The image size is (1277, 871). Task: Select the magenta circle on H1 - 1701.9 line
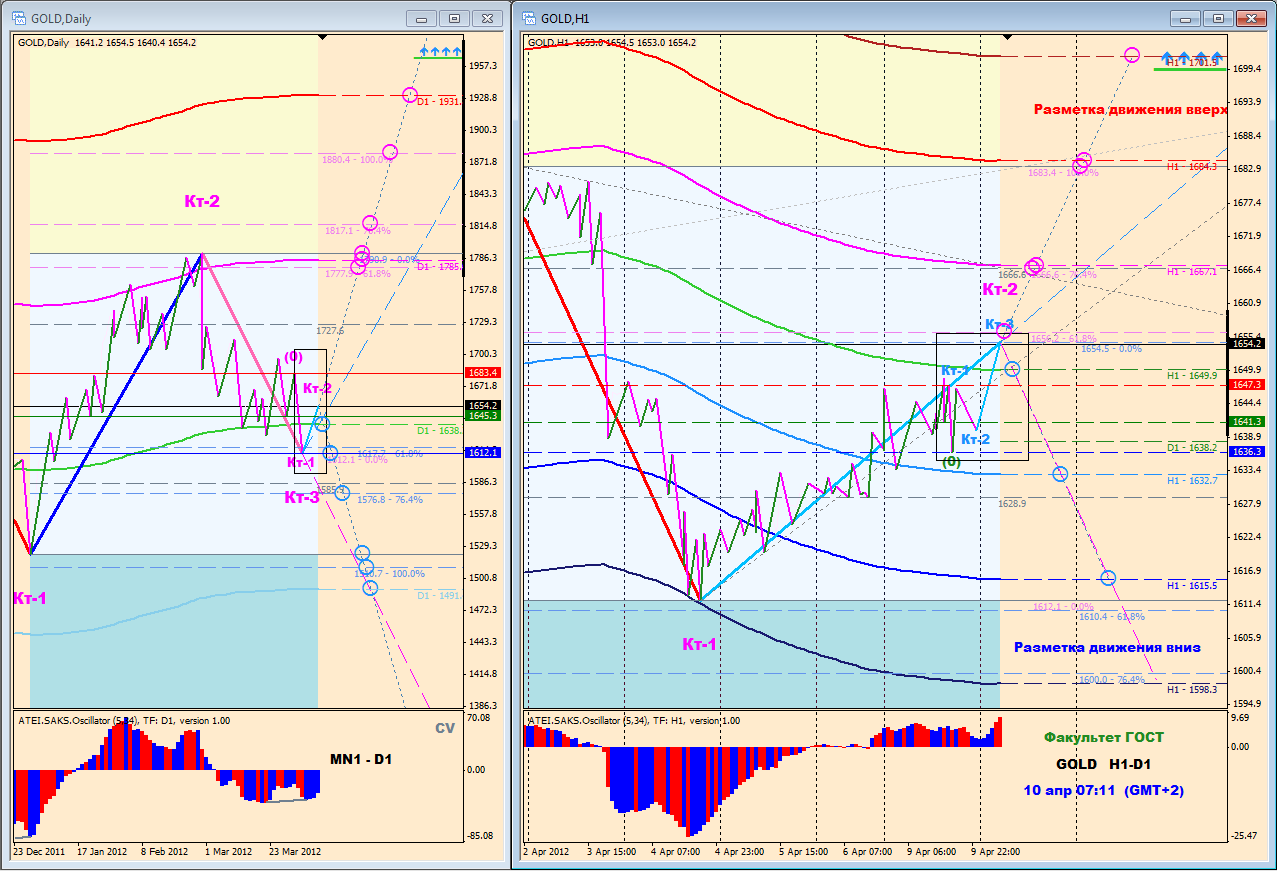tap(1132, 56)
